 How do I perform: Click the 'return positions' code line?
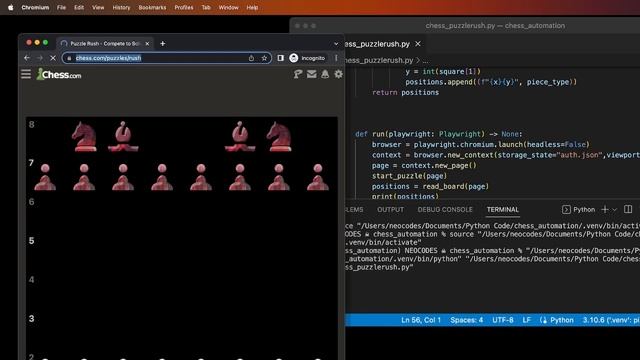(405, 92)
